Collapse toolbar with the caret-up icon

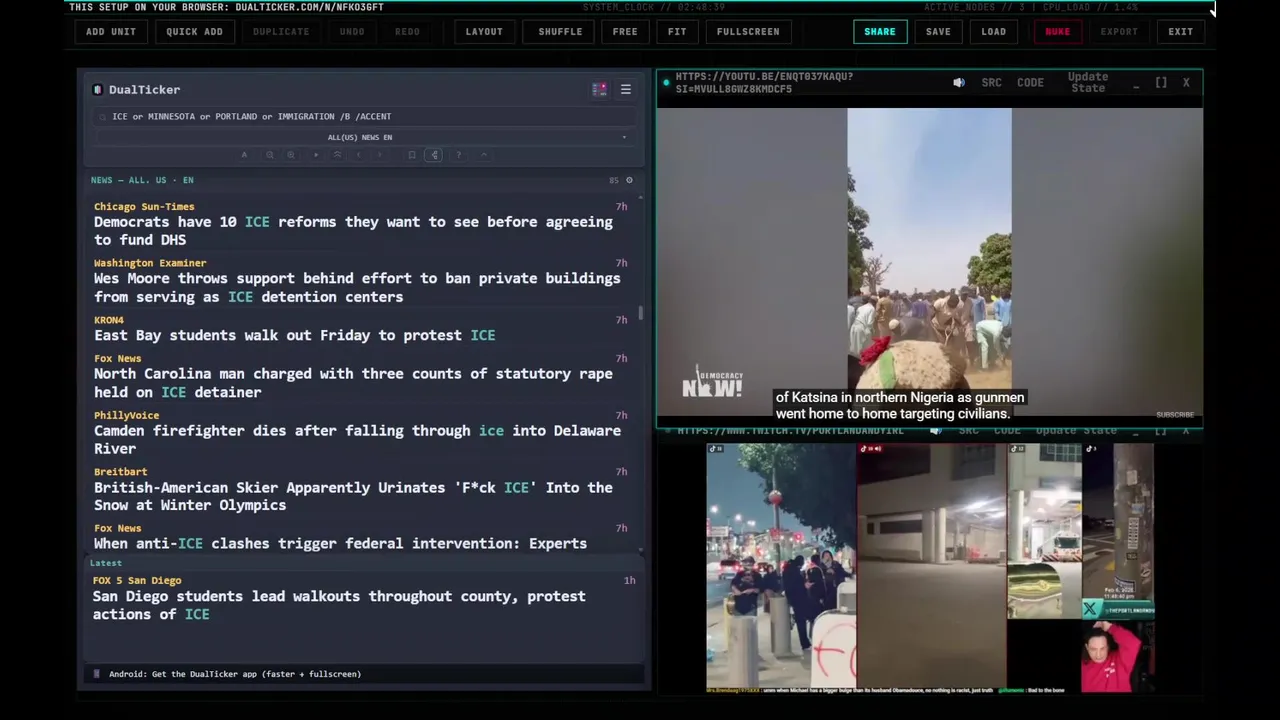(x=484, y=155)
